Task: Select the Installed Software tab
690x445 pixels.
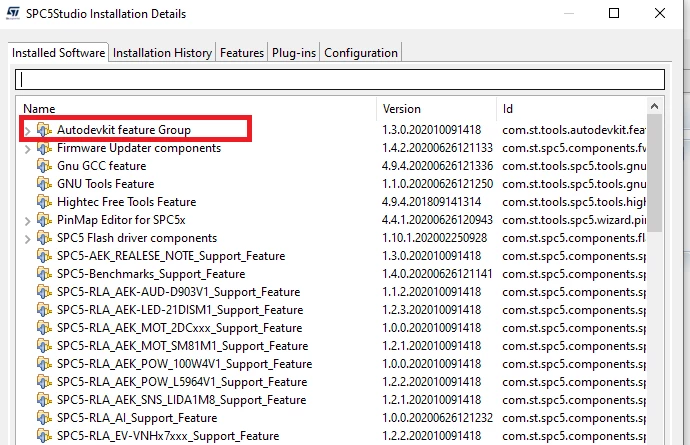Action: click(x=59, y=53)
